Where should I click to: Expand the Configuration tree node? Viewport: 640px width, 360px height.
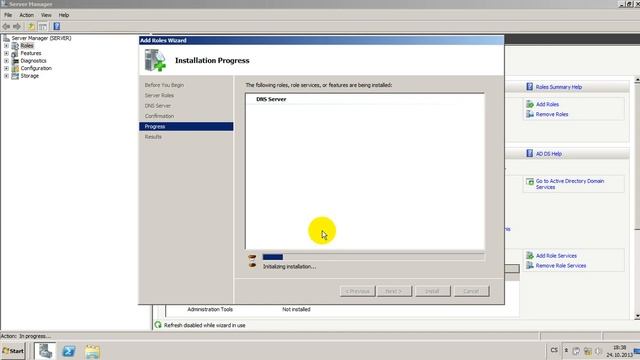[x=6, y=68]
